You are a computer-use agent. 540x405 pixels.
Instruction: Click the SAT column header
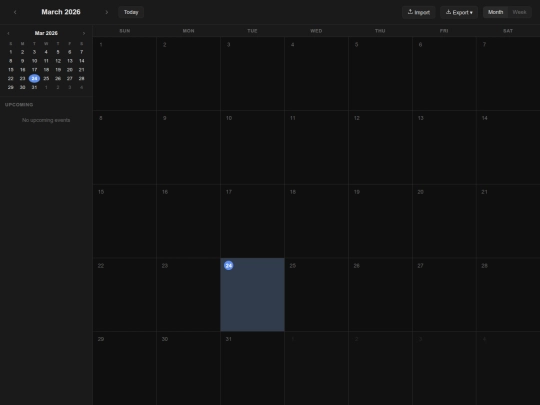[508, 31]
